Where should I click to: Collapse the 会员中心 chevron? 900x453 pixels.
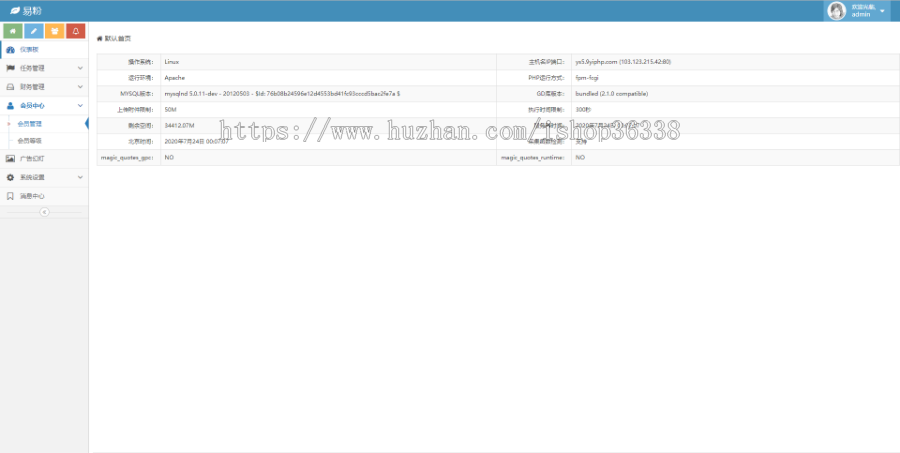click(80, 106)
